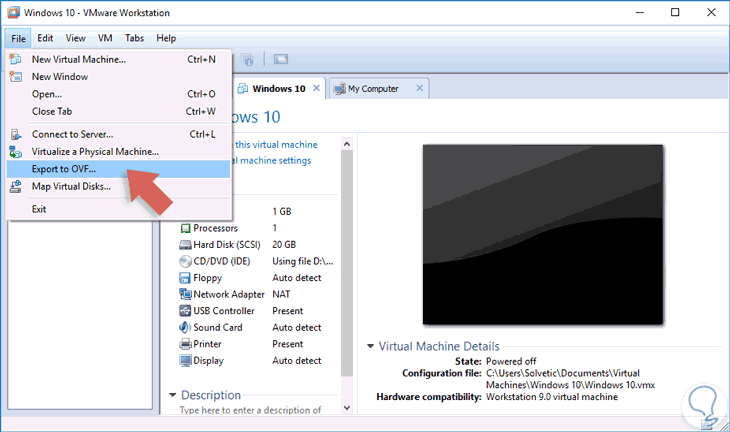The width and height of the screenshot is (730, 432).
Task: Open the File menu
Action: 18,38
